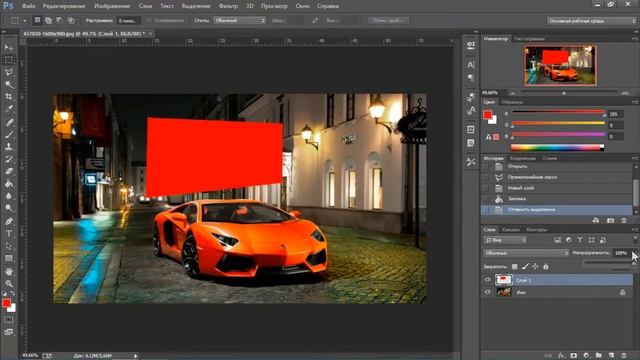Image resolution: width=640 pixels, height=360 pixels.
Task: Select the Eyedropper tool
Action: pyautogui.click(x=9, y=109)
